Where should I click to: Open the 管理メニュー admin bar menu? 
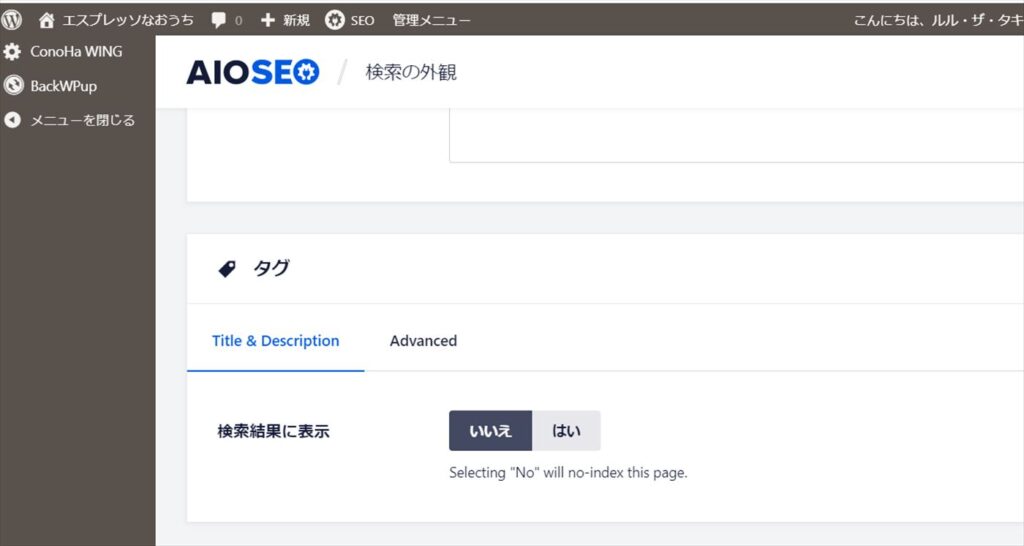pos(431,20)
